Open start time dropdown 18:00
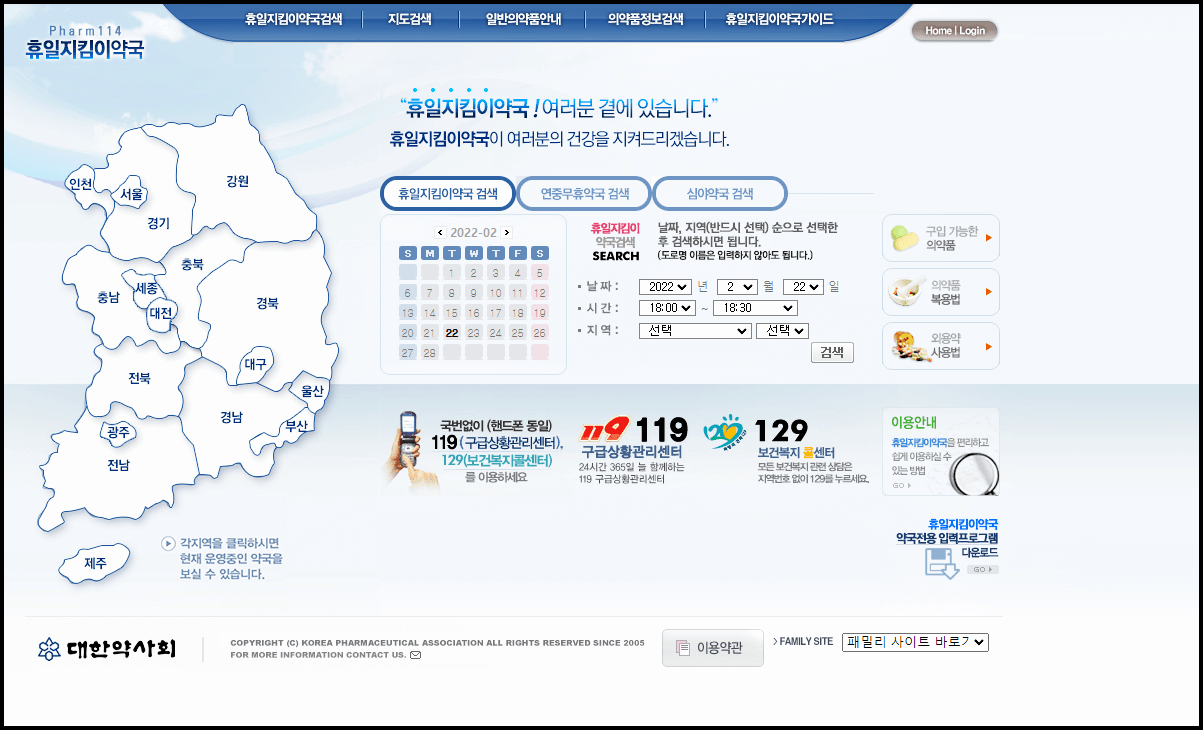1203x730 pixels. tap(667, 308)
